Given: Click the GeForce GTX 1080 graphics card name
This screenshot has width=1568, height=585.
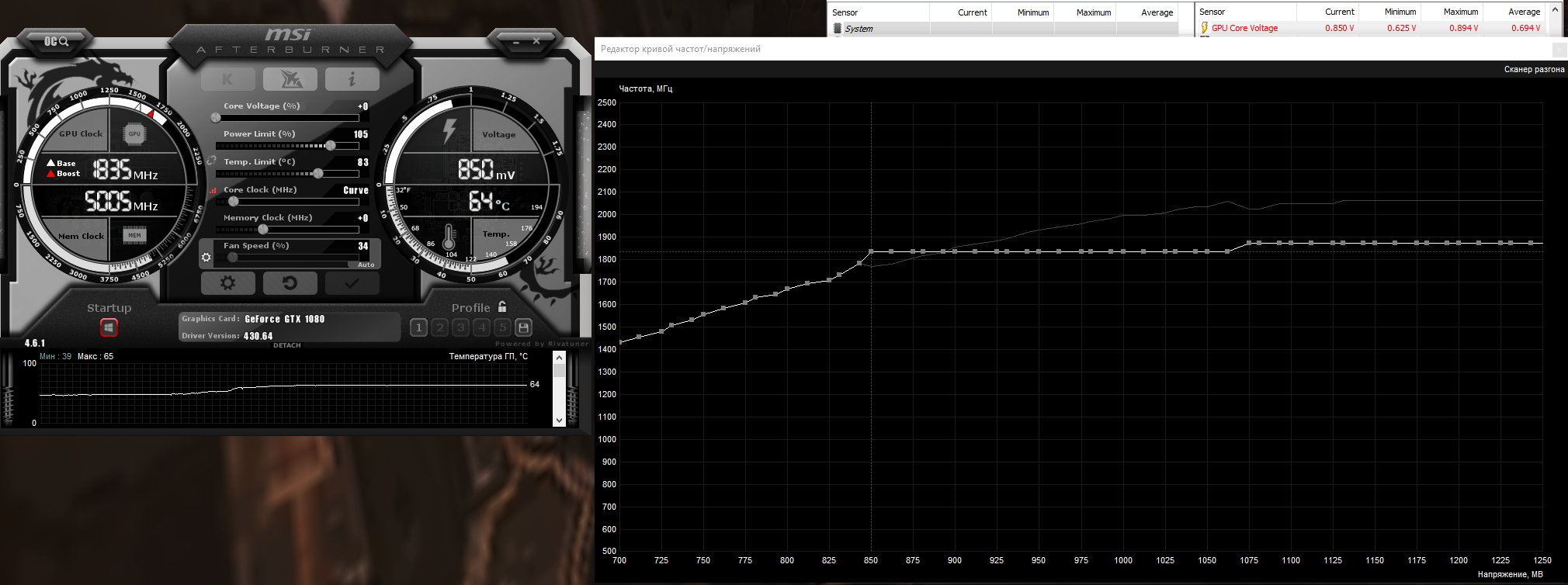Looking at the screenshot, I should point(284,319).
